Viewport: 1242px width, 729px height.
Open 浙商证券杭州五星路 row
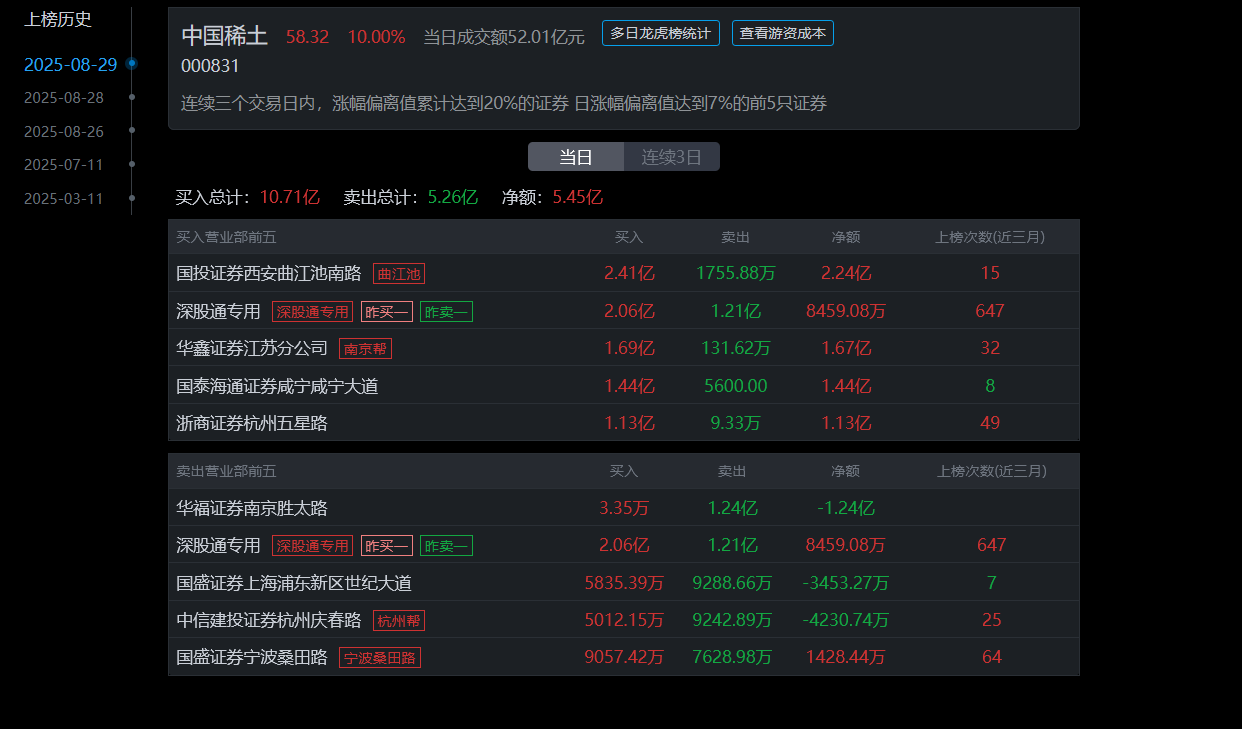point(624,423)
